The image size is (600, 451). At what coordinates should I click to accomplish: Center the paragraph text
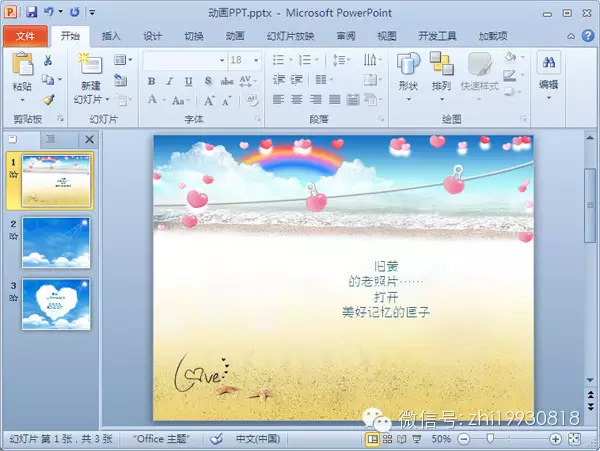coord(297,100)
